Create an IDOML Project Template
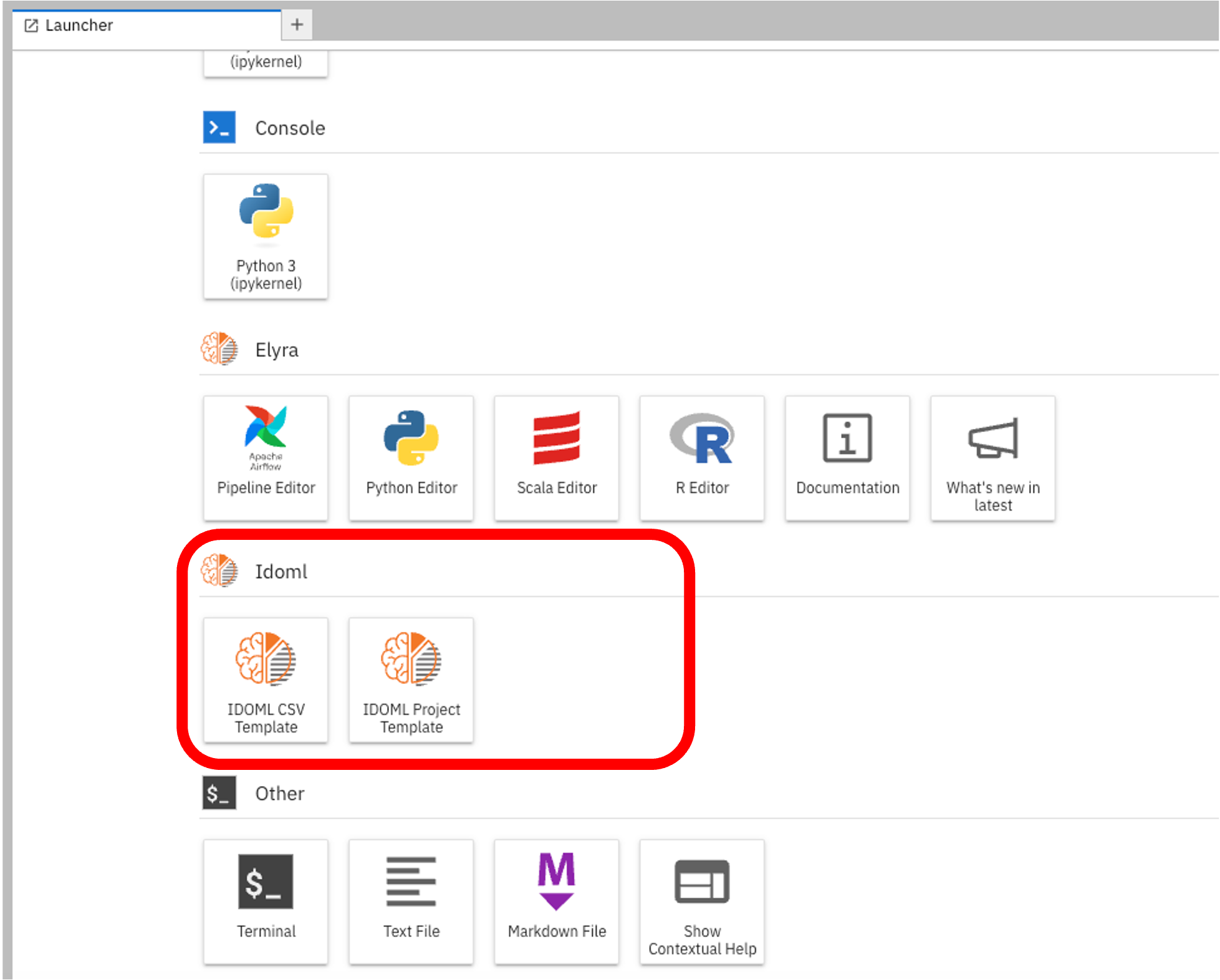Image resolution: width=1220 pixels, height=980 pixels. click(411, 680)
